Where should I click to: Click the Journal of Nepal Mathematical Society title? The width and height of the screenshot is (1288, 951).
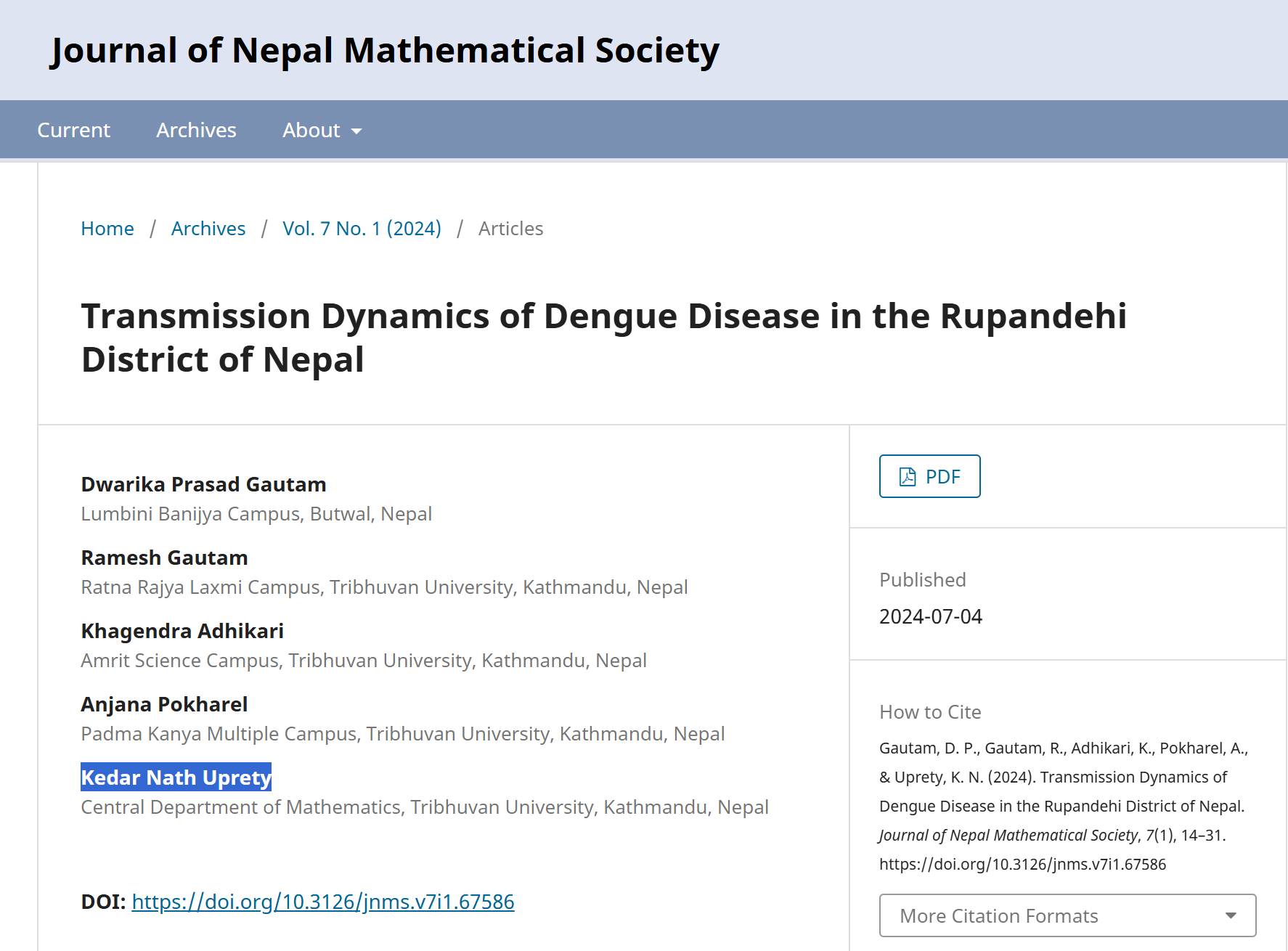(x=385, y=51)
